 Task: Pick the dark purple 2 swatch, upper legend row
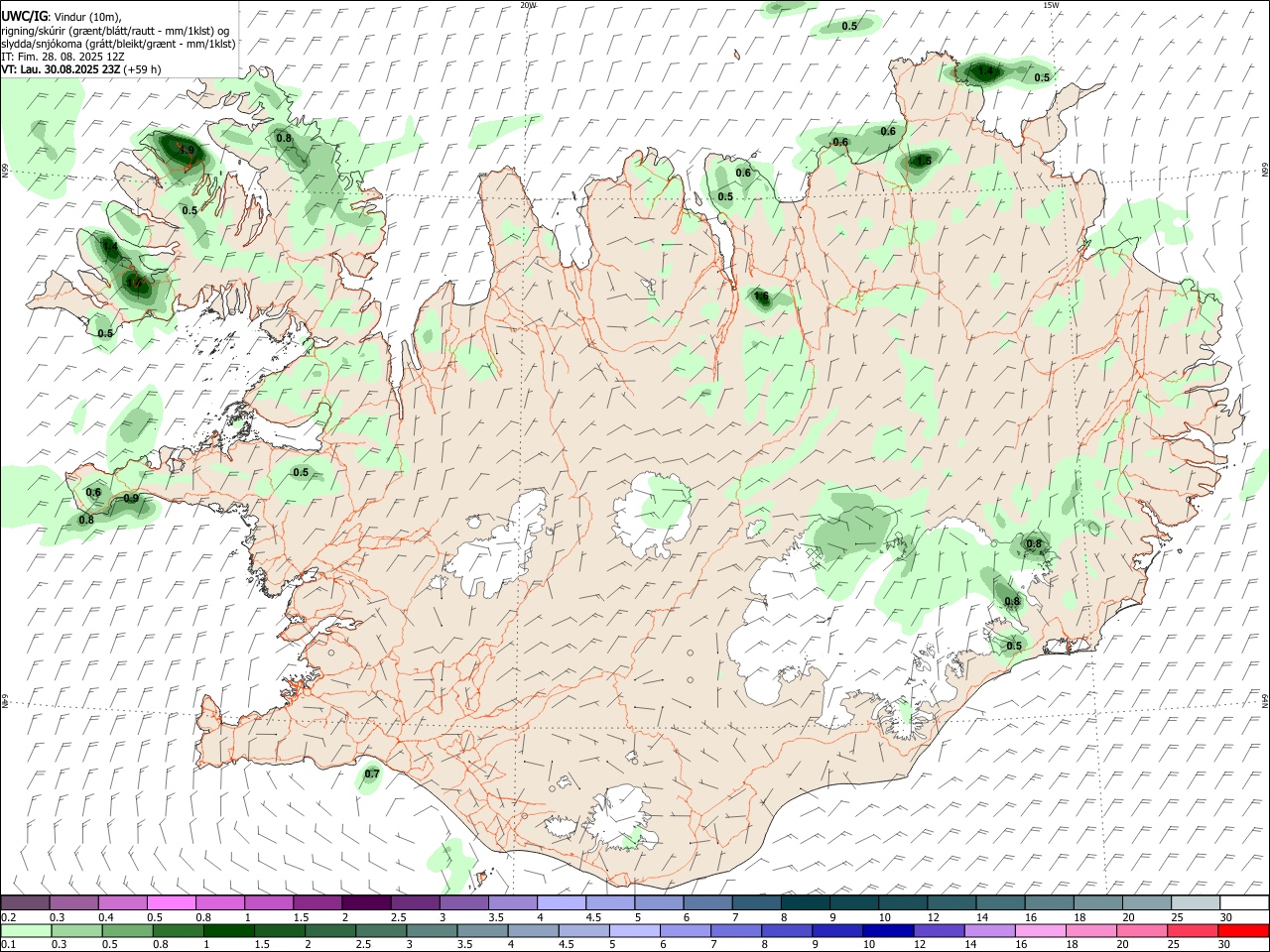coord(366,903)
